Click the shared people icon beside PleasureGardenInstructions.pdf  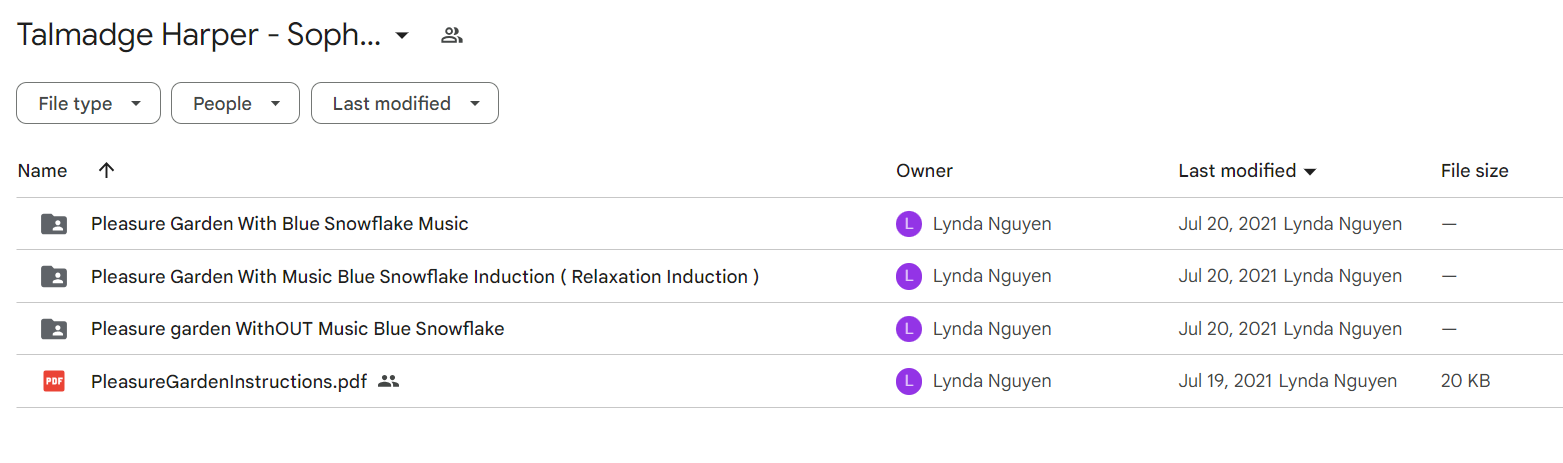[x=389, y=381]
